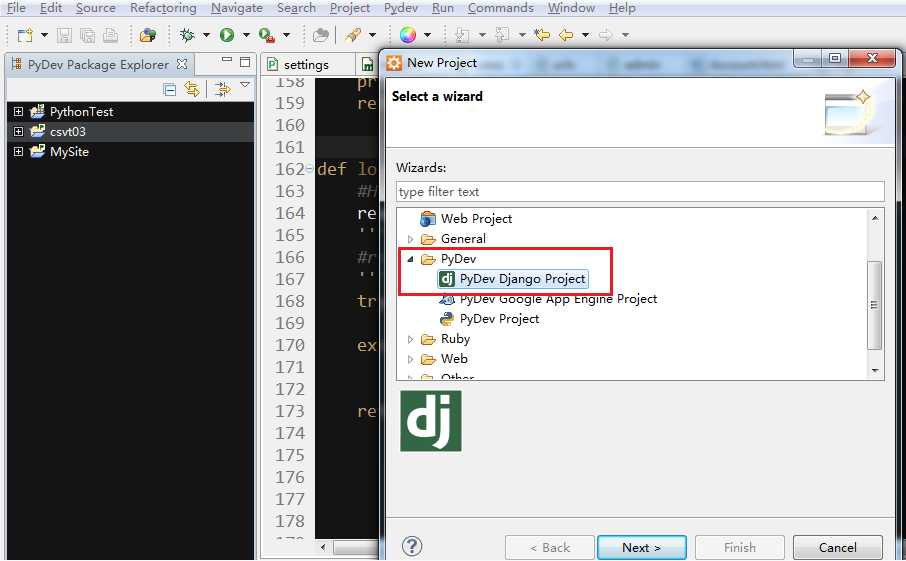Click the Cancel button in the wizard
906x561 pixels.
(837, 547)
